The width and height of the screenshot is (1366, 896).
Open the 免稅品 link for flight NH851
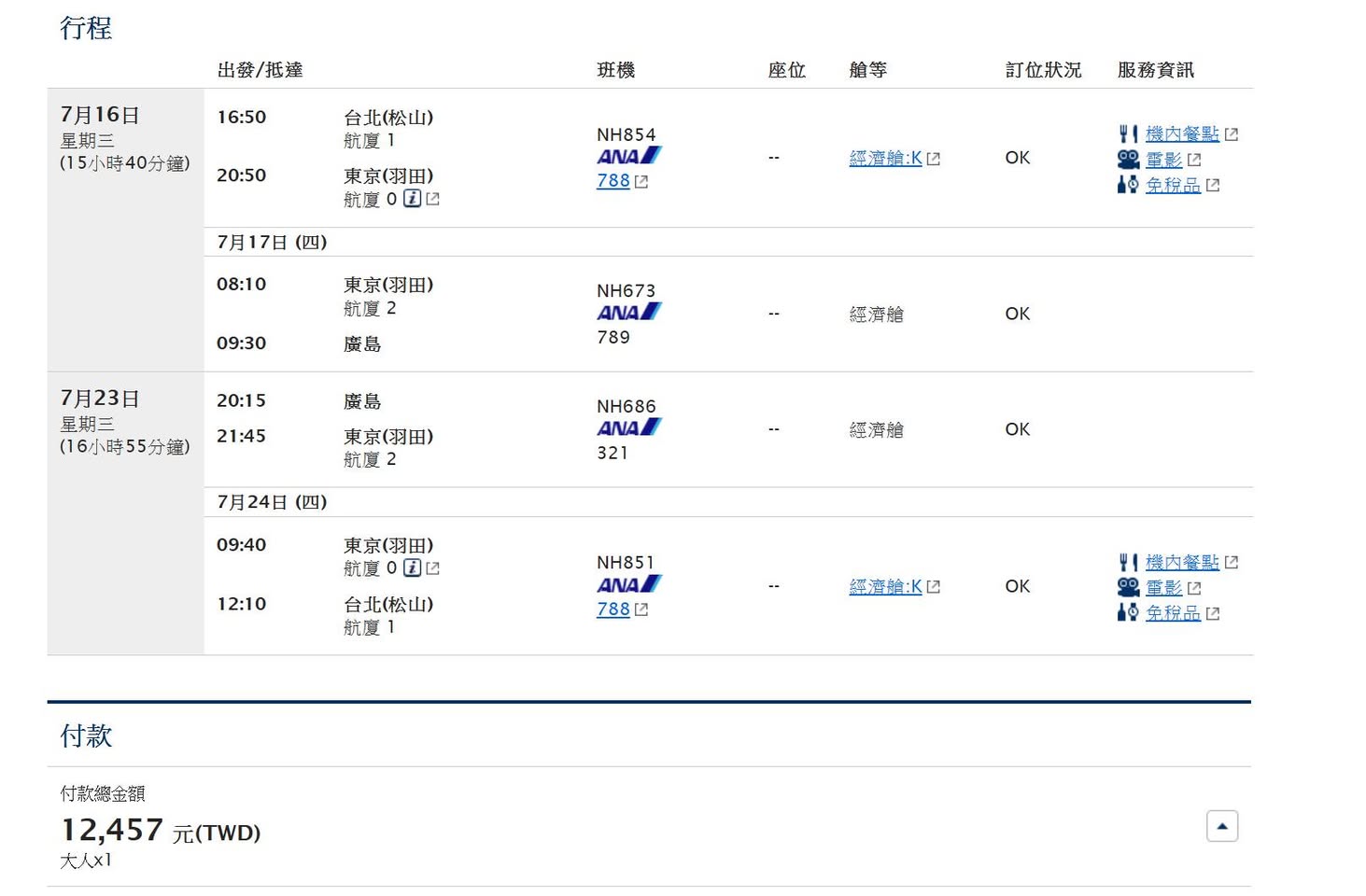coord(1173,614)
